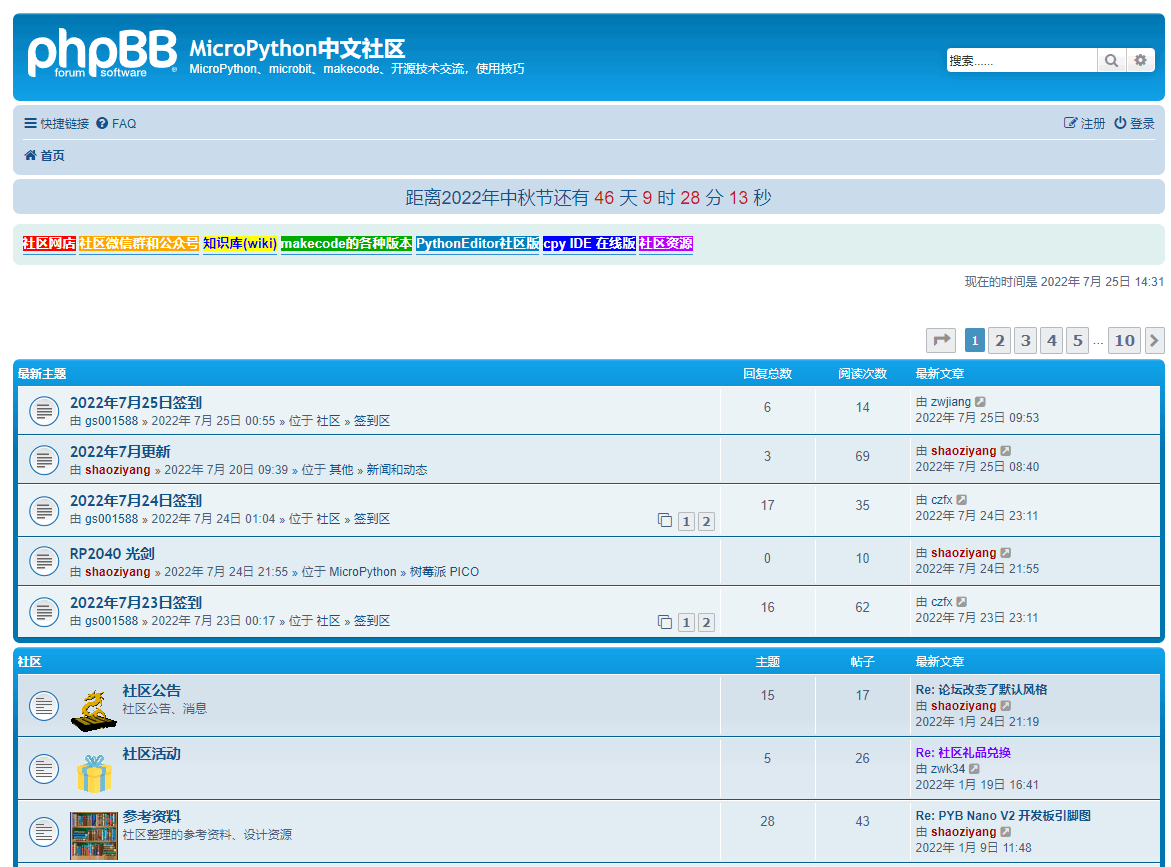The height and width of the screenshot is (867, 1171).
Task: Click 登录 to log in
Action: point(1135,124)
